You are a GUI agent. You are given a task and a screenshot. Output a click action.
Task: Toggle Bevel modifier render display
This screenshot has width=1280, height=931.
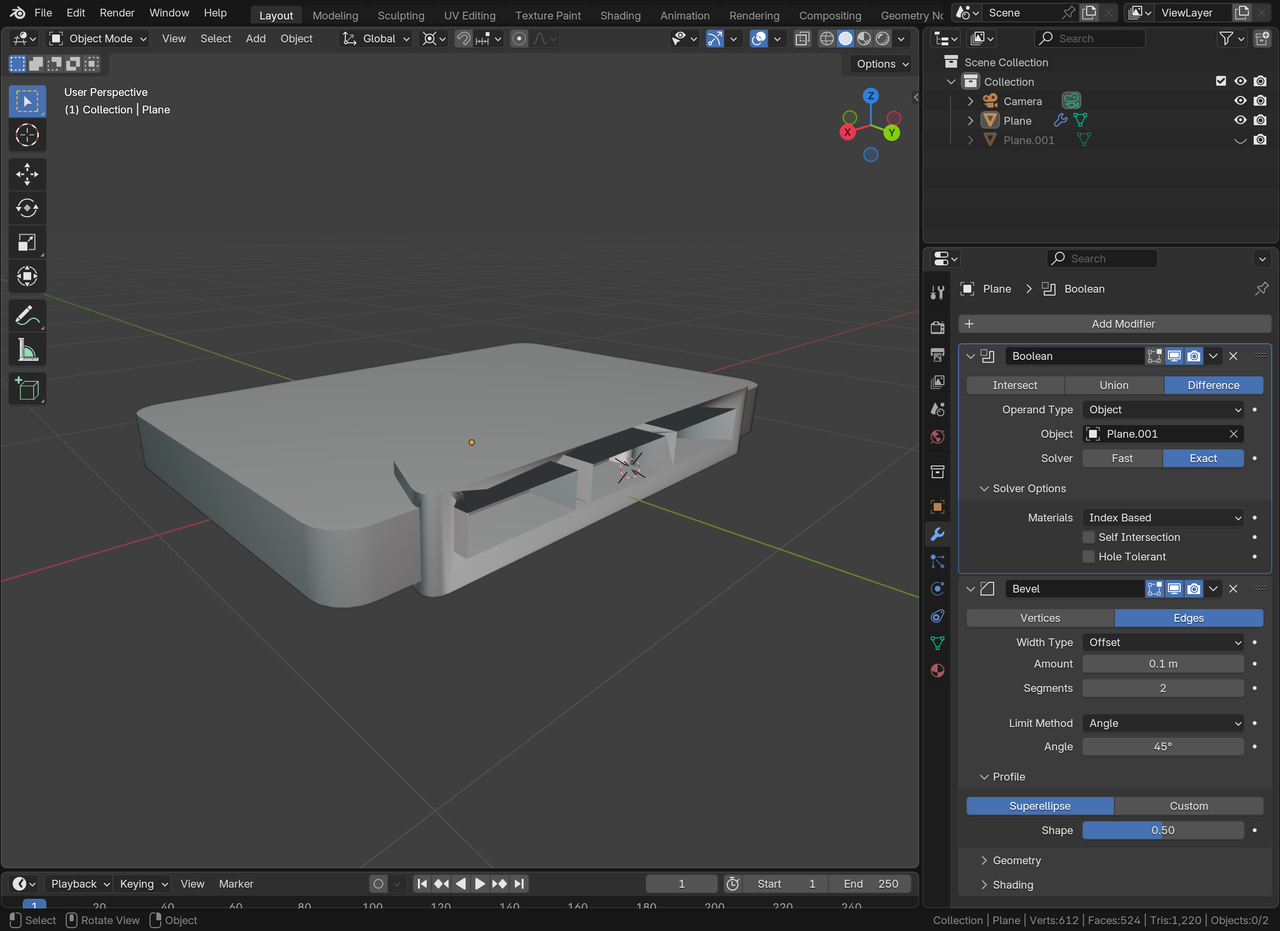(1193, 589)
